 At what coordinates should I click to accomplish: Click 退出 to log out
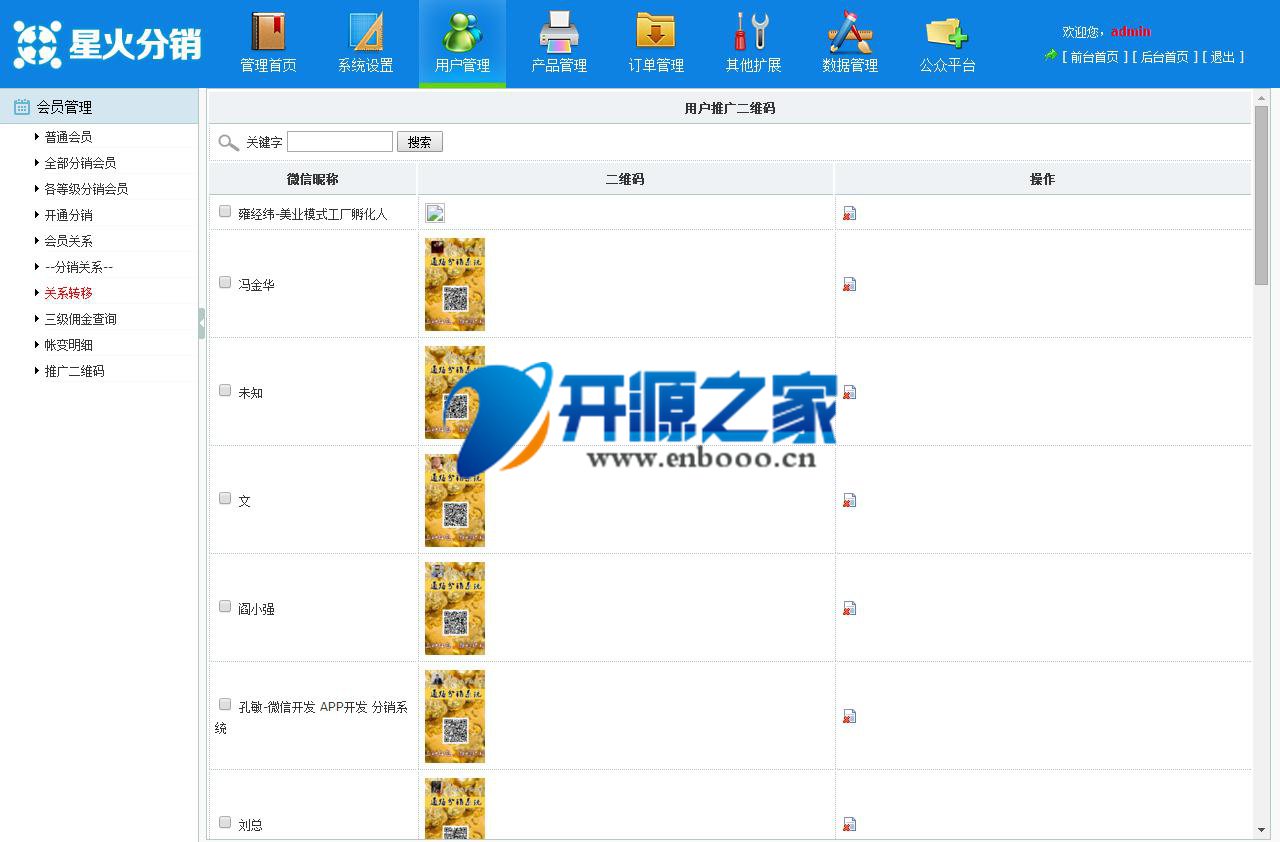click(1222, 57)
